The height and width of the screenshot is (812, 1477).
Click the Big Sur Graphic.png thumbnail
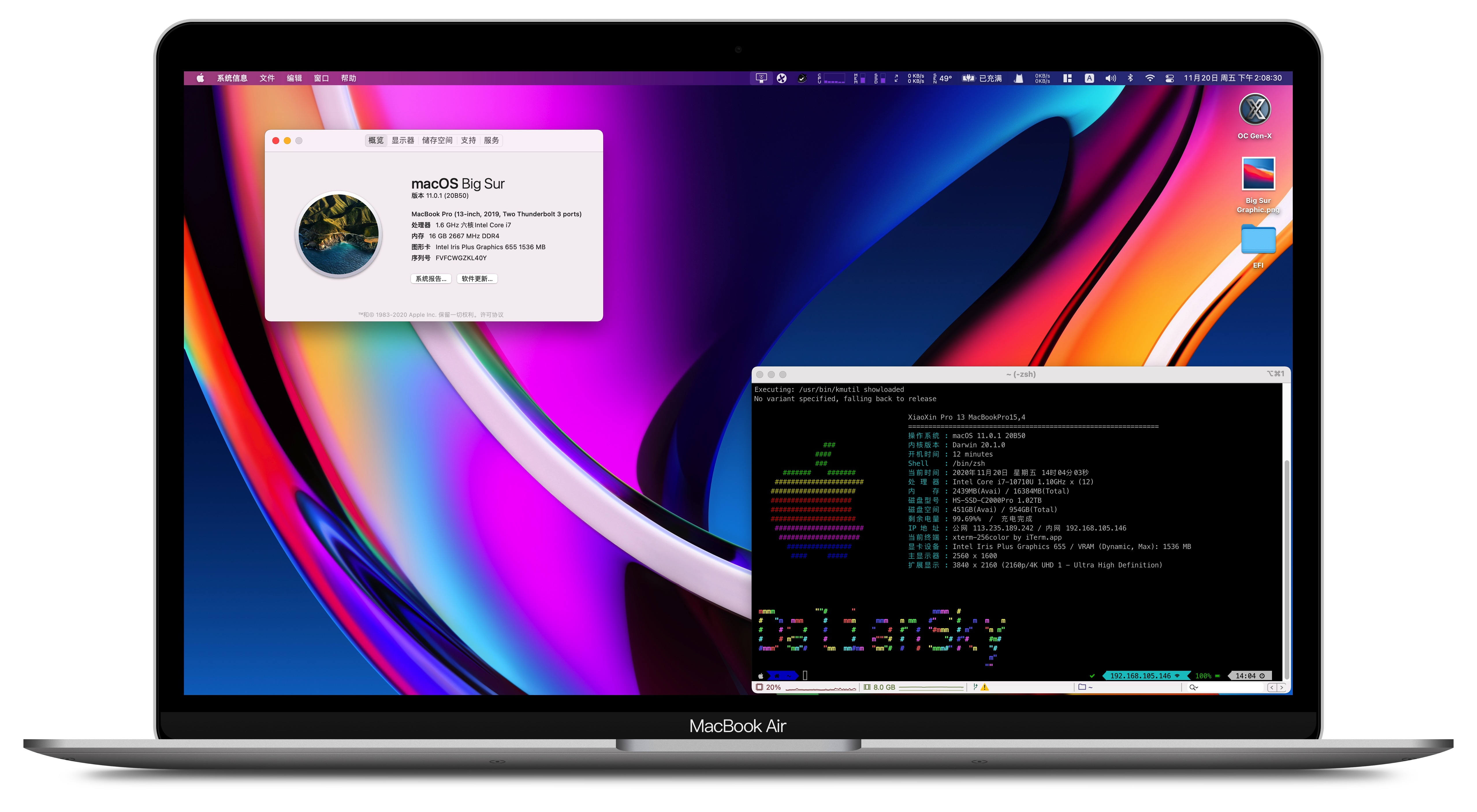pyautogui.click(x=1258, y=174)
